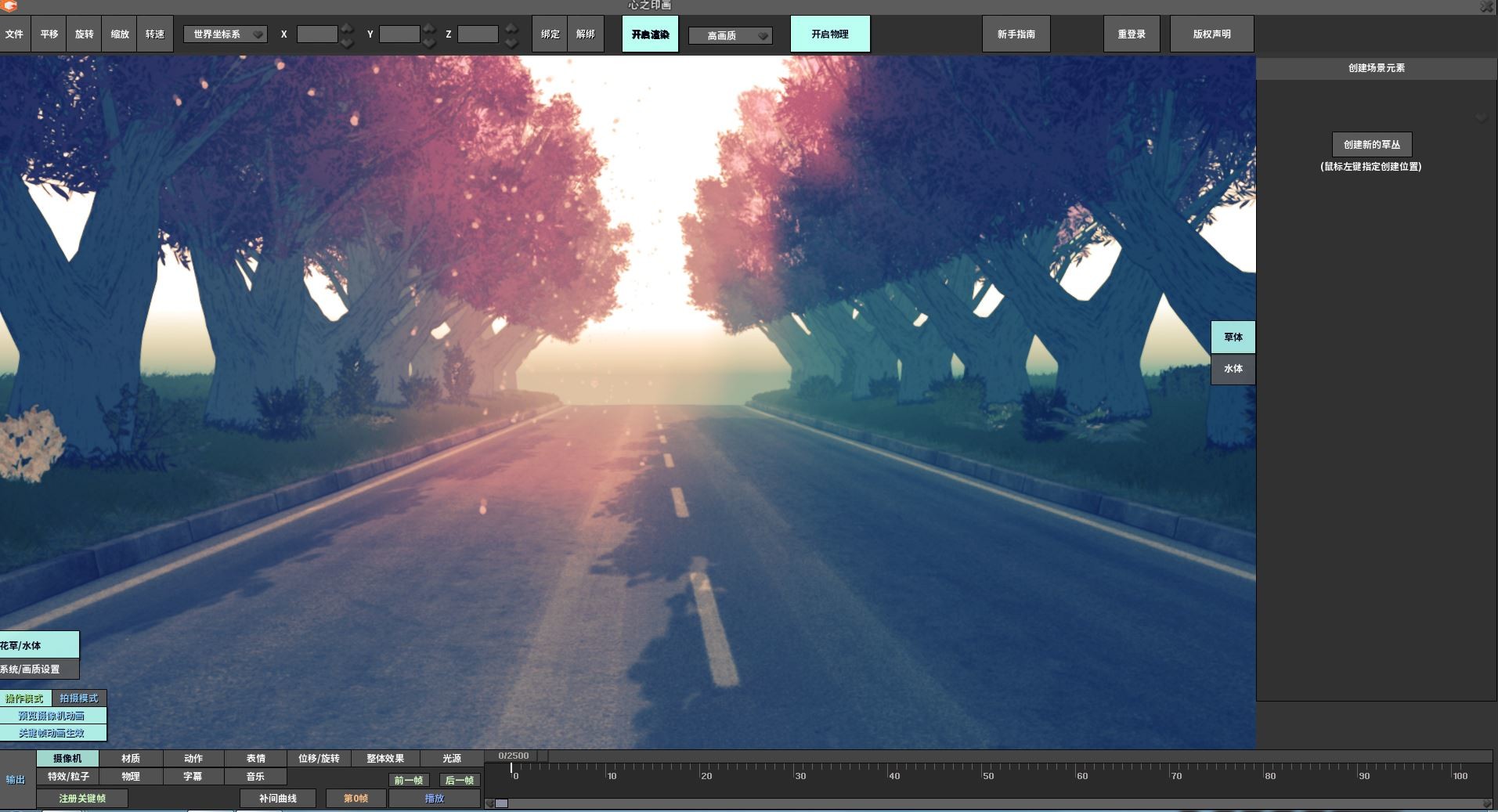Screen dimensions: 1498x812
Task: Click the 转速 speed control
Action: tap(155, 34)
